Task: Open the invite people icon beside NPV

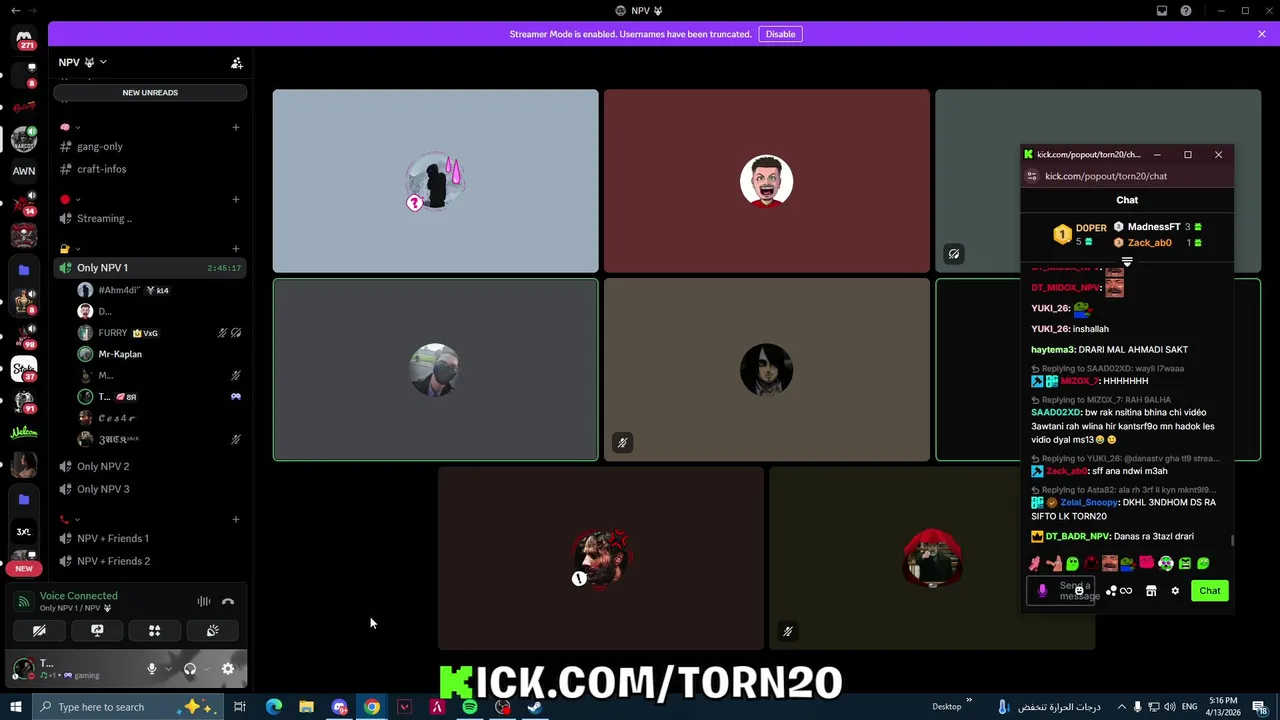Action: tap(237, 63)
